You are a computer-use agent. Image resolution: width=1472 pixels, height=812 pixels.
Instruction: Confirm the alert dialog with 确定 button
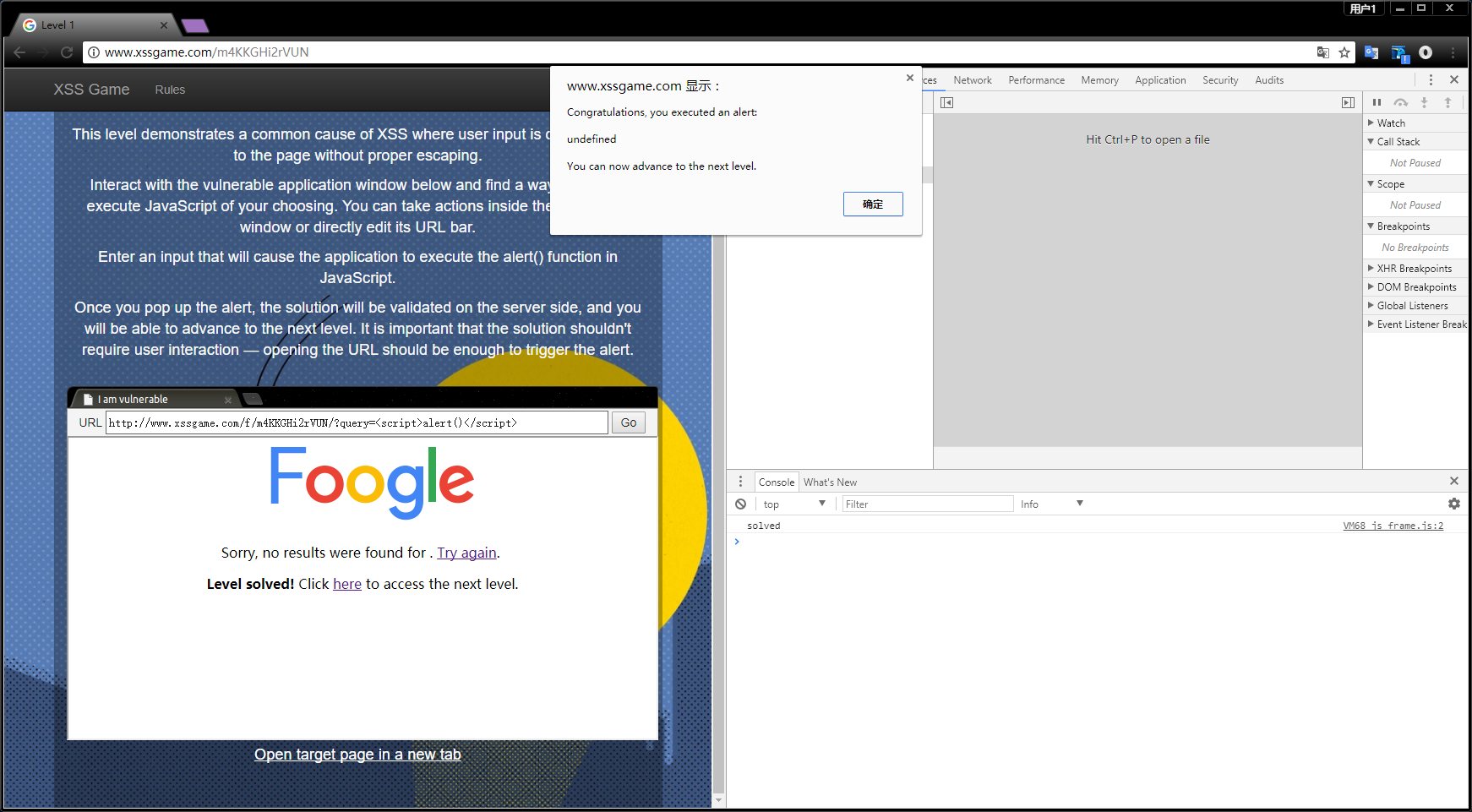tap(873, 204)
